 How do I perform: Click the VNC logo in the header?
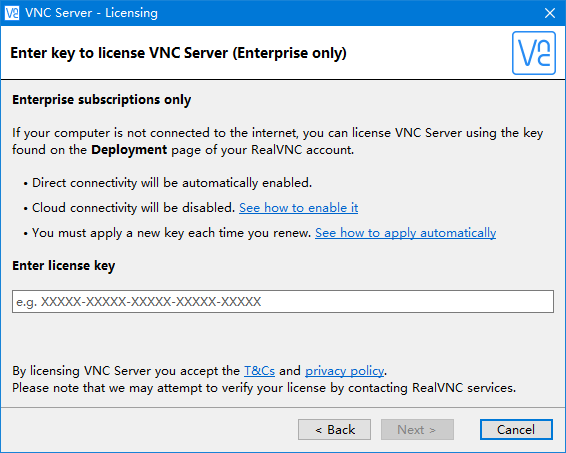point(534,53)
